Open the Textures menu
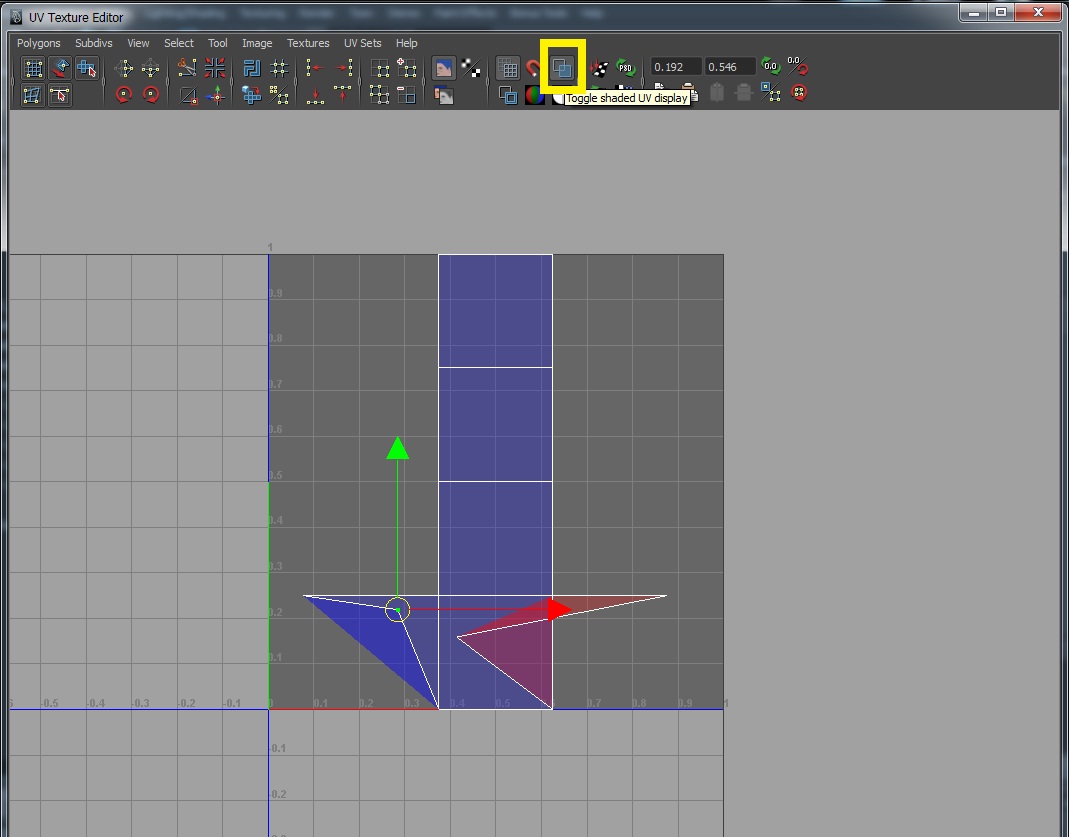1069x837 pixels. pos(308,43)
